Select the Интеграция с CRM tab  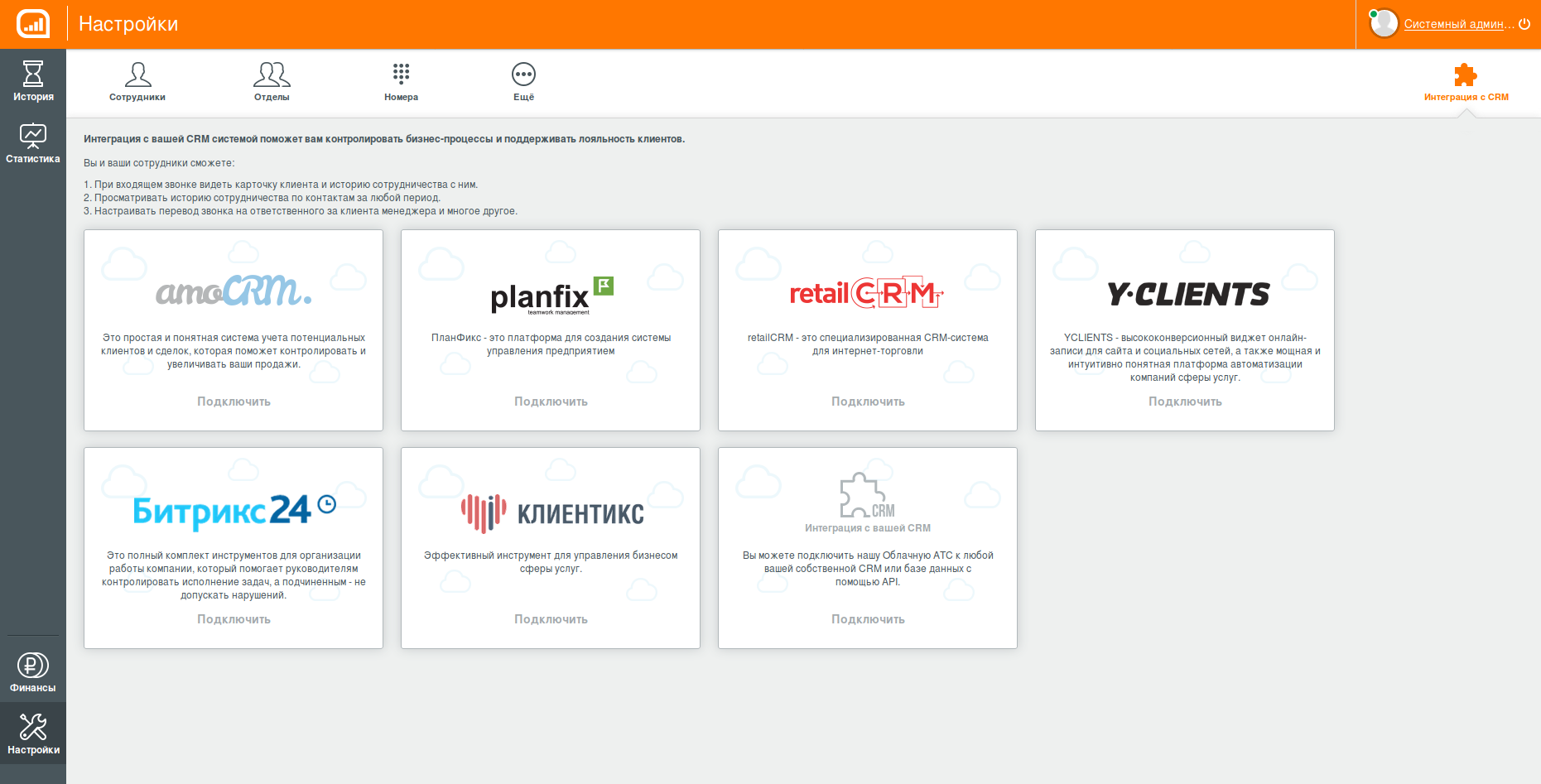(1466, 82)
